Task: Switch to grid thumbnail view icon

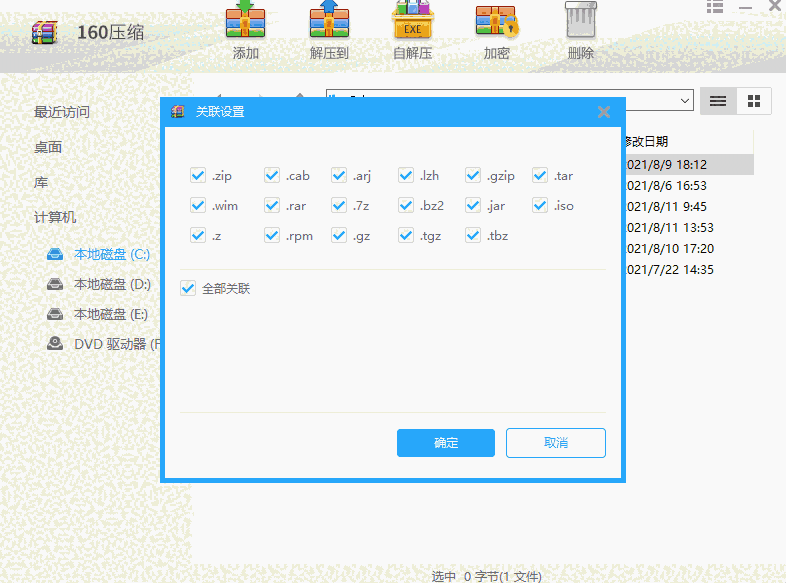Action: click(x=754, y=101)
